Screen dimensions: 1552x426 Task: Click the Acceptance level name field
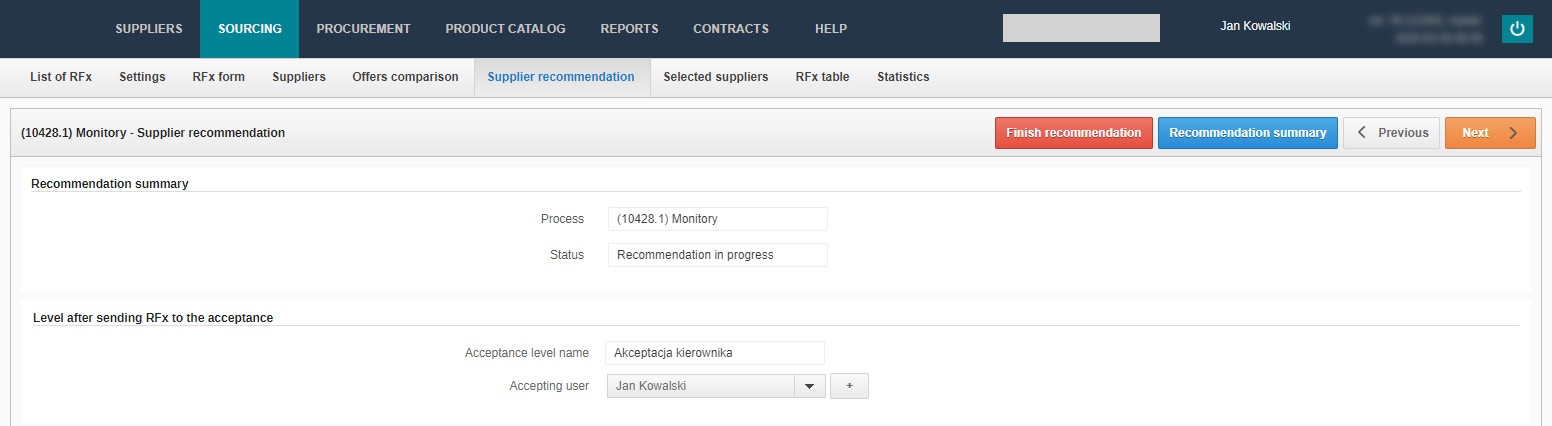714,353
